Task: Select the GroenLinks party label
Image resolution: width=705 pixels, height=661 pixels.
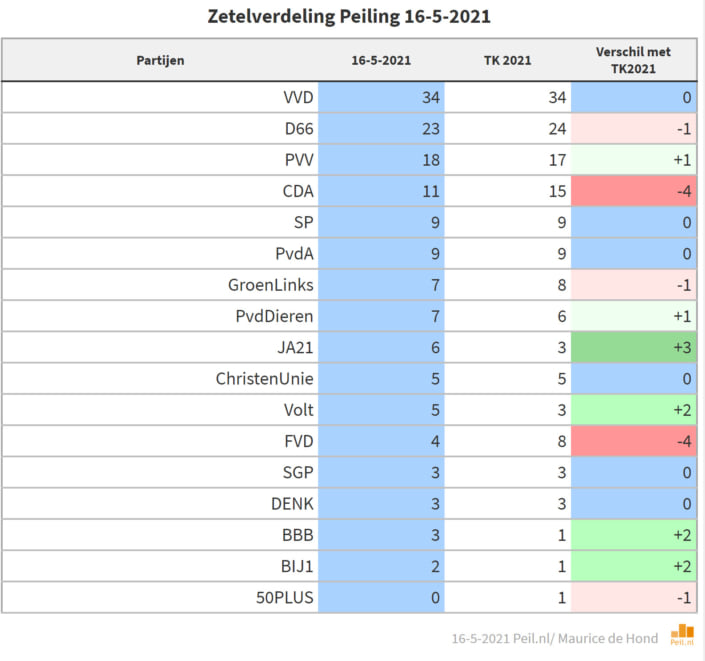Action: [271, 285]
